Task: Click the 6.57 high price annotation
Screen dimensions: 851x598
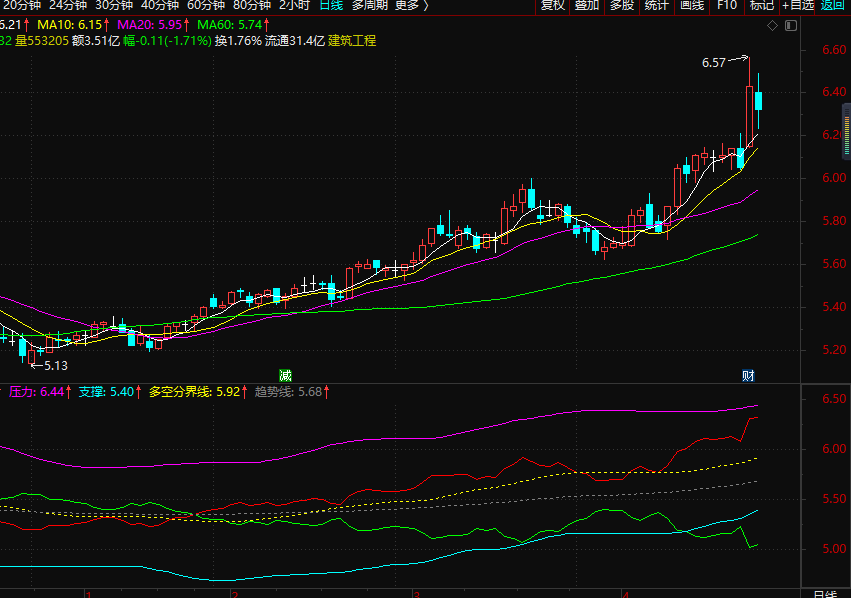Action: tap(714, 62)
